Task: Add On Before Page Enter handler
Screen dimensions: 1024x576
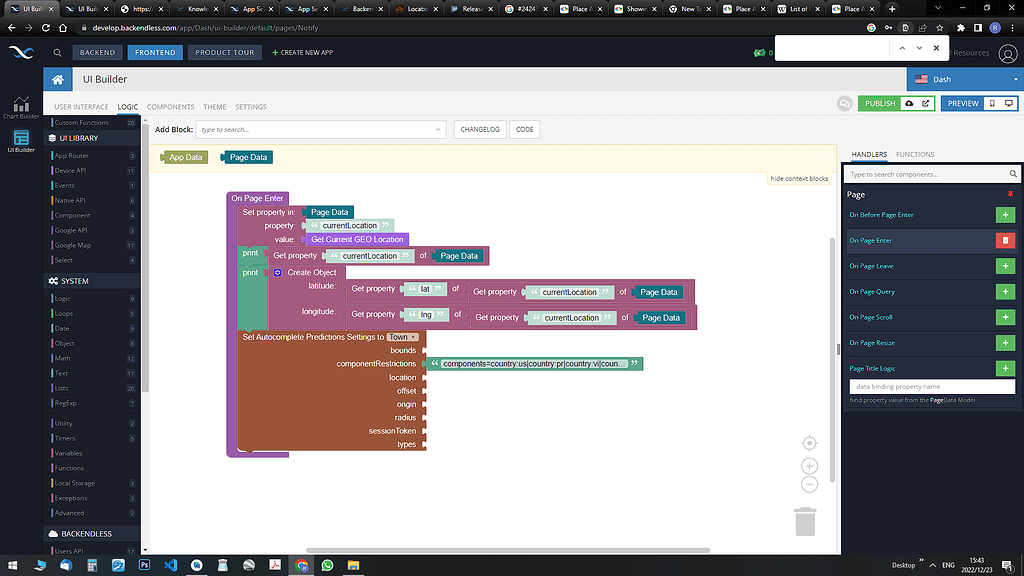Action: click(x=1005, y=215)
